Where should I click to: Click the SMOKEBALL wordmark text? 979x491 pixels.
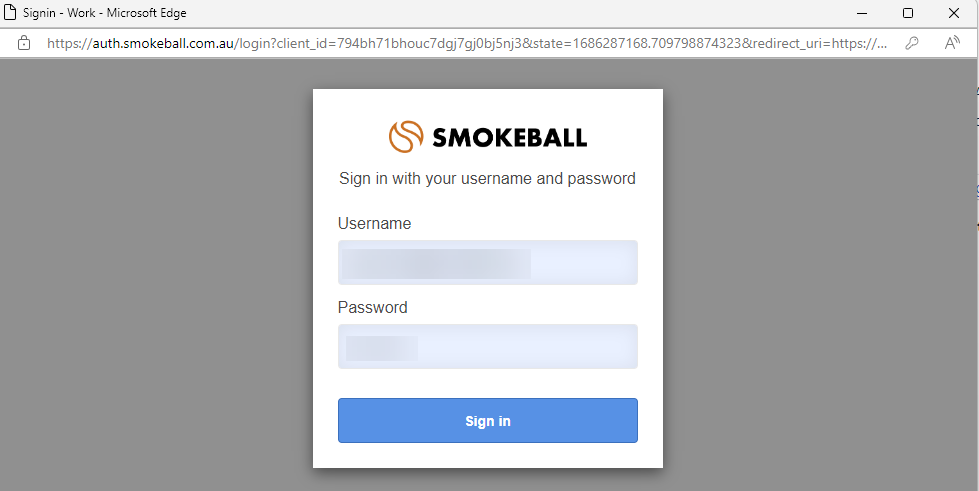pyautogui.click(x=509, y=138)
